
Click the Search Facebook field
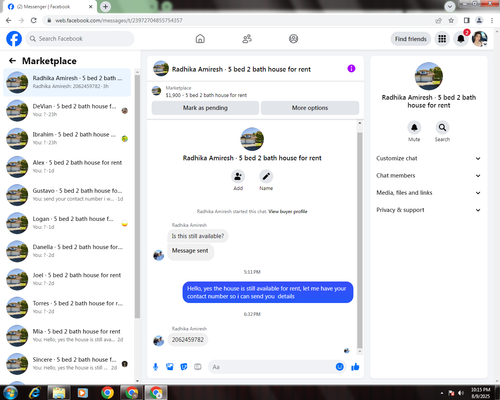(80, 39)
